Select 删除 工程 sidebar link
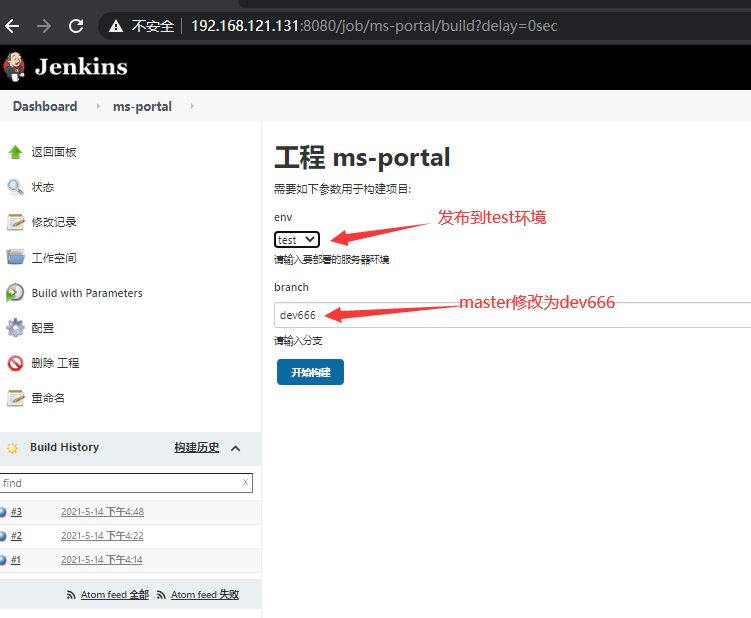Screen dimensions: 751x618 click(x=55, y=363)
